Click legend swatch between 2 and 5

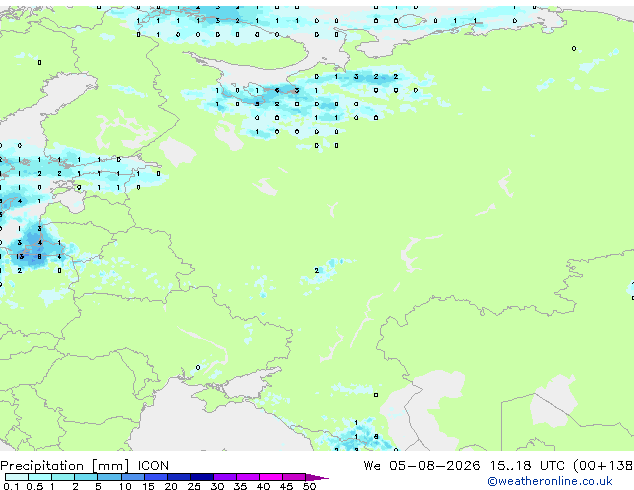point(87,477)
